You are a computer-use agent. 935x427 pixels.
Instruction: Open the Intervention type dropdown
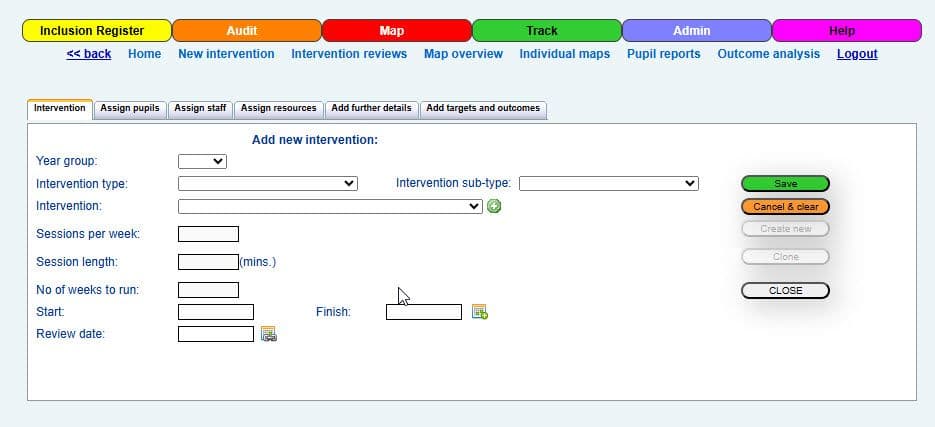268,184
